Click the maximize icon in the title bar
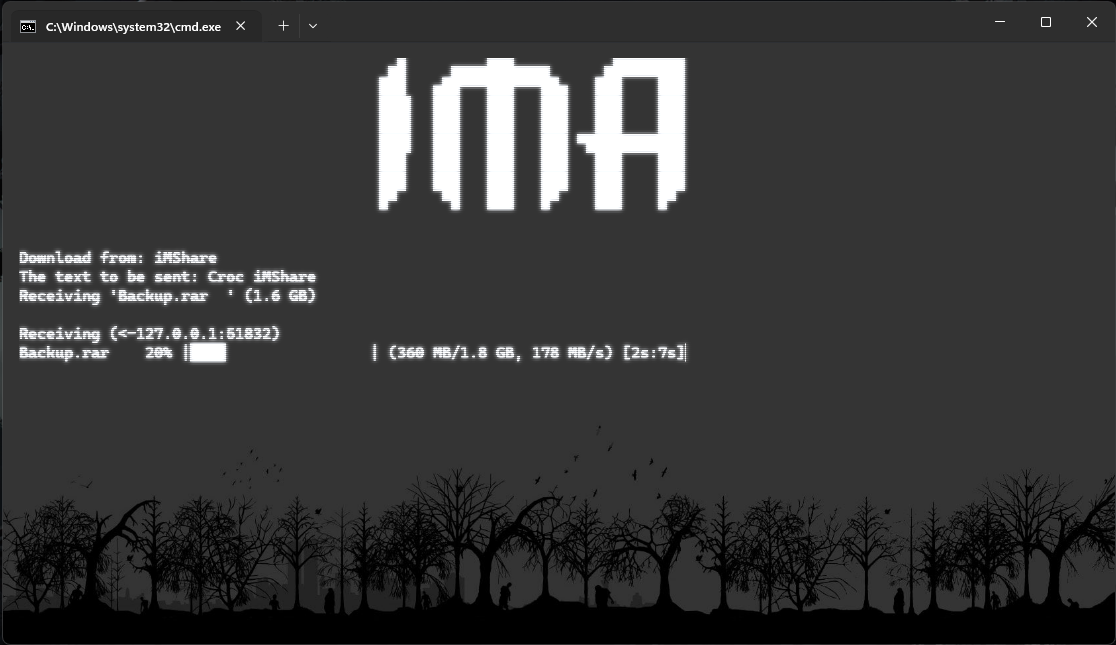1116x645 pixels. tap(1046, 21)
